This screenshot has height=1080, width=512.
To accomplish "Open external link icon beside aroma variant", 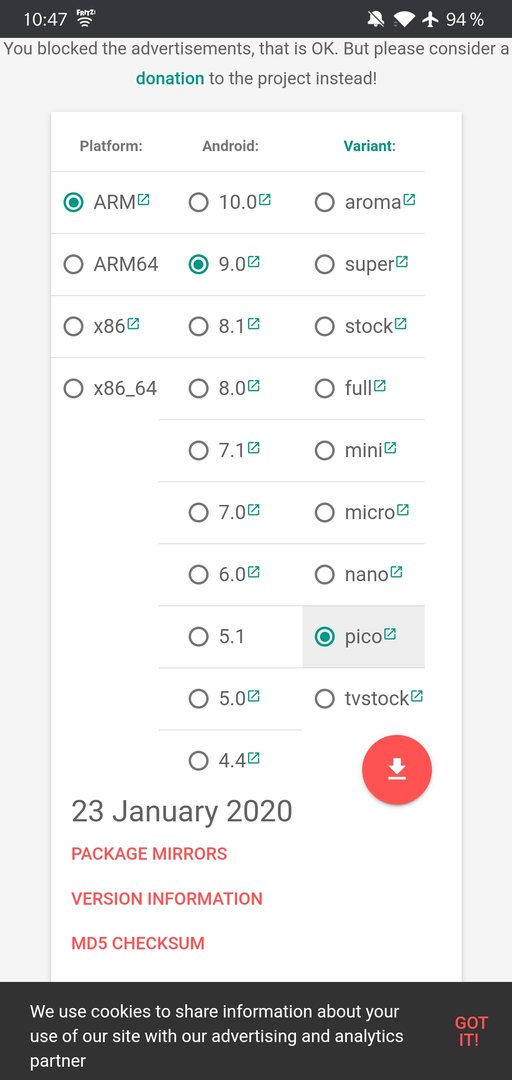I will [x=409, y=200].
